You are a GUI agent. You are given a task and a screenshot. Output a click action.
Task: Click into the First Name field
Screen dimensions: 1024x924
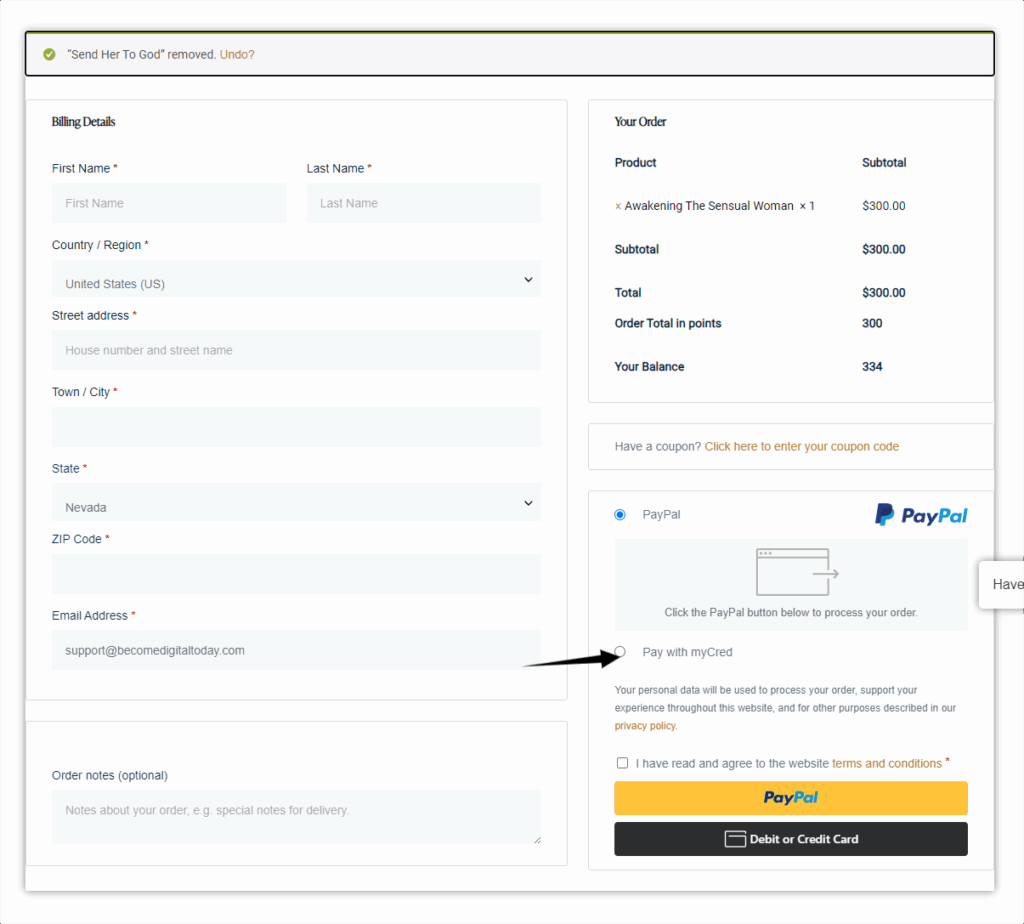coord(169,203)
